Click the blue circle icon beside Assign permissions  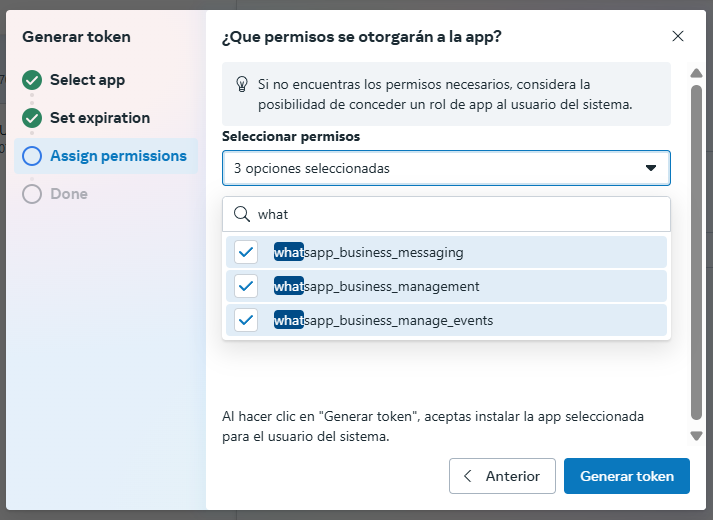click(32, 156)
